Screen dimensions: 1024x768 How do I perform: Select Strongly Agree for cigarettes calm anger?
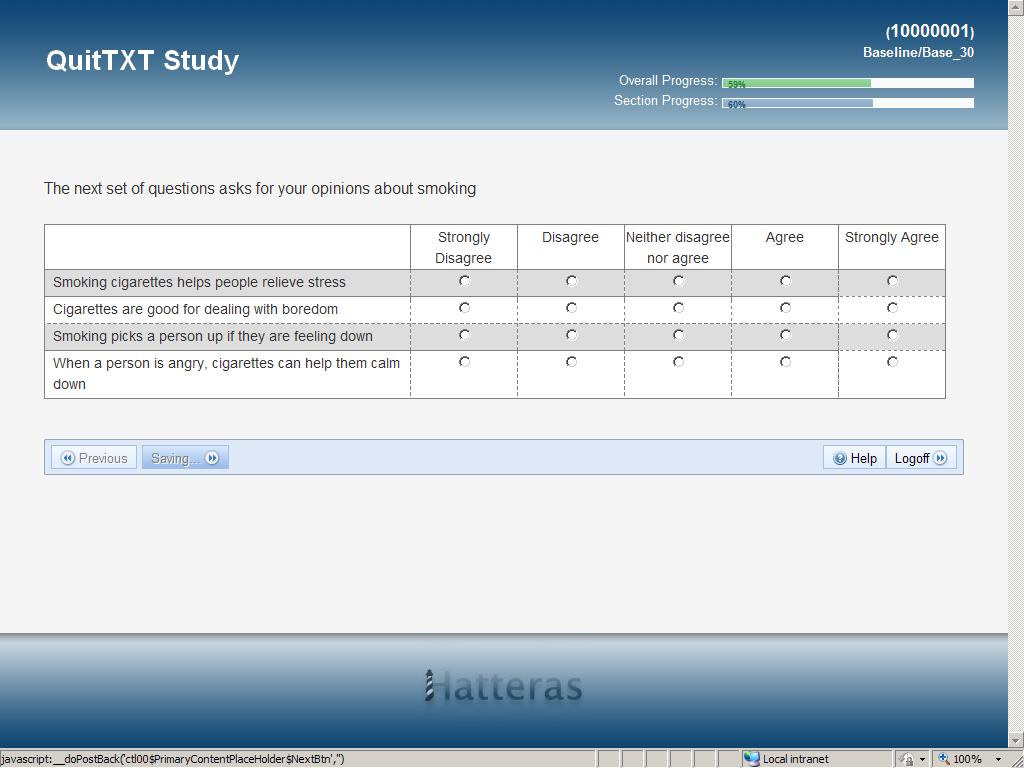(x=892, y=362)
